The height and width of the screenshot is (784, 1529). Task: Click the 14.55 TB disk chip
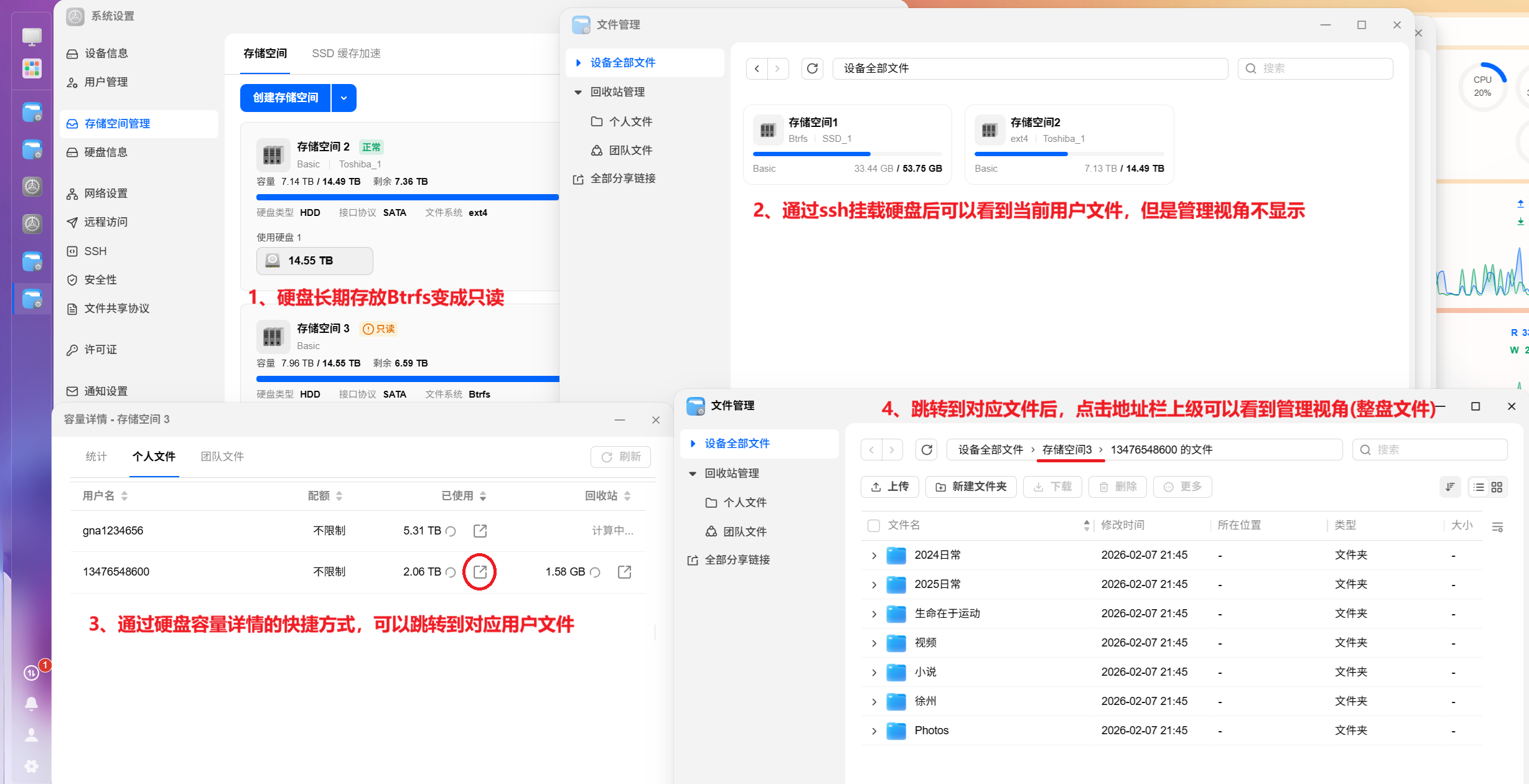[x=314, y=261]
